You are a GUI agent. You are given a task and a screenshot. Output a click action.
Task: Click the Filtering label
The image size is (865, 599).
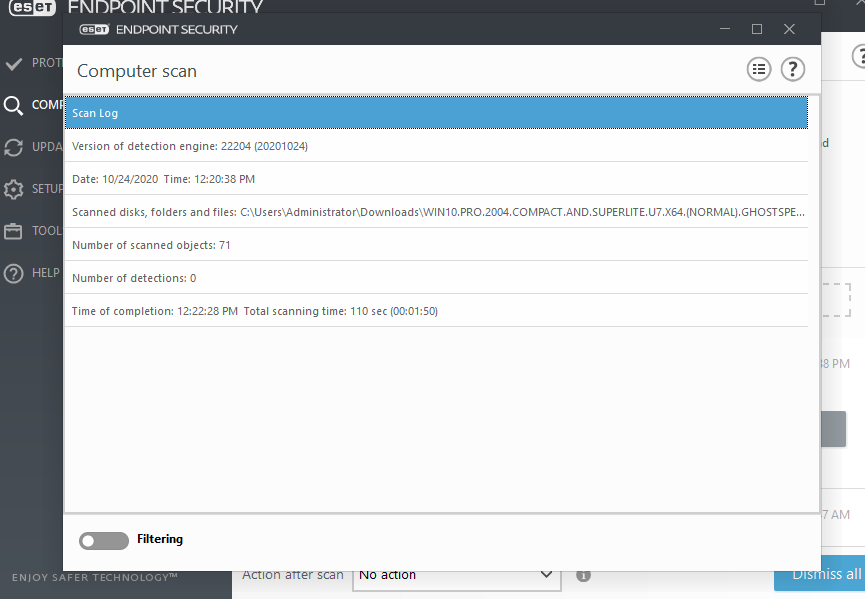160,539
